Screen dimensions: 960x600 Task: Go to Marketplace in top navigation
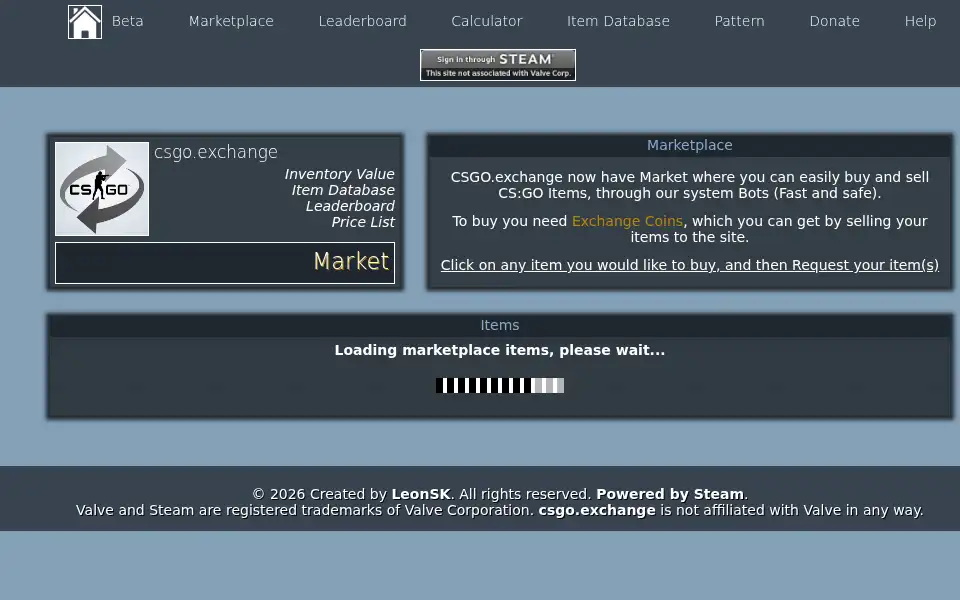tap(231, 21)
